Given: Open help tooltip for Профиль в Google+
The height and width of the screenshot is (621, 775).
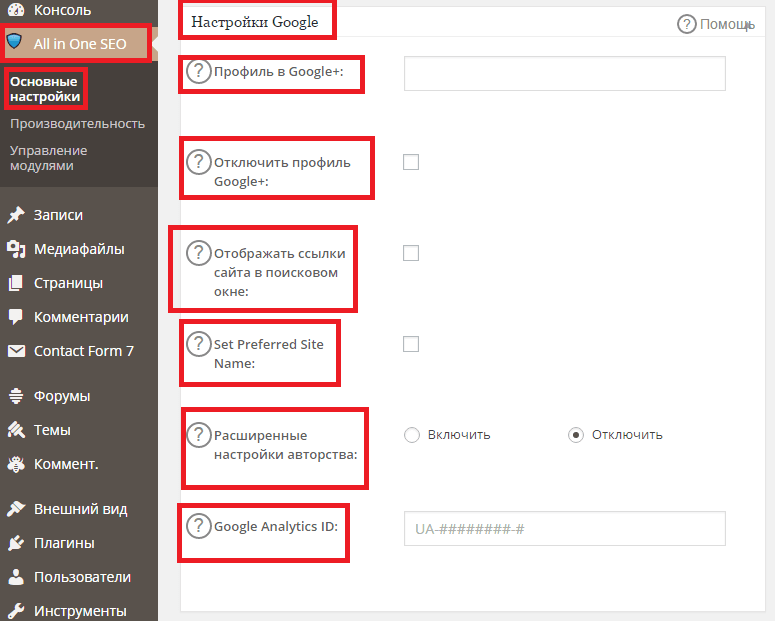Looking at the screenshot, I should [x=199, y=71].
